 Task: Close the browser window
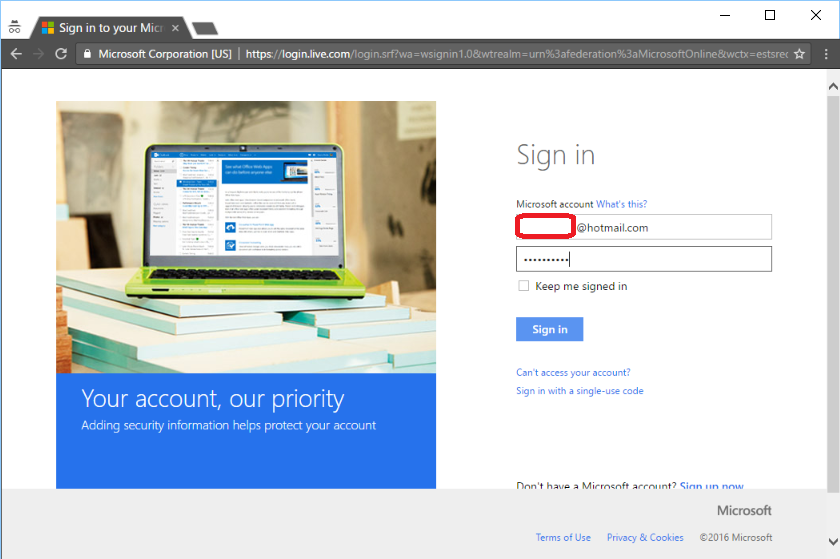816,15
